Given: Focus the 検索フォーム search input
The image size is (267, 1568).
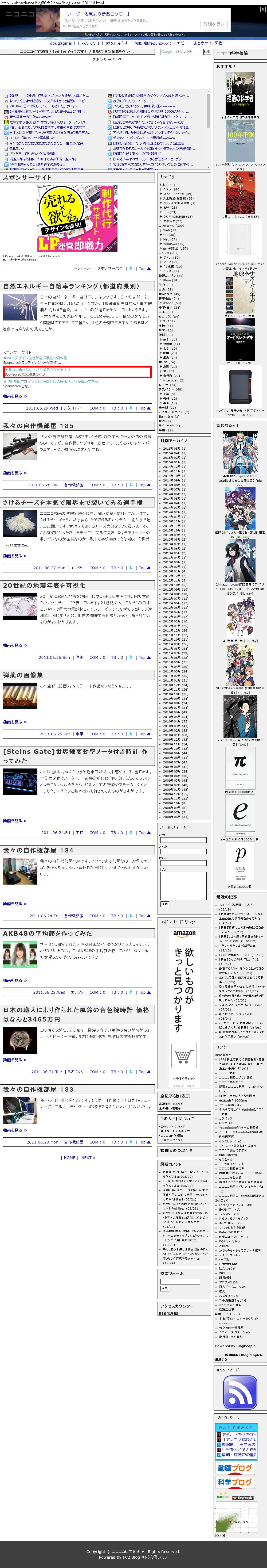Looking at the screenshot, I should pyautogui.click(x=180, y=1281).
